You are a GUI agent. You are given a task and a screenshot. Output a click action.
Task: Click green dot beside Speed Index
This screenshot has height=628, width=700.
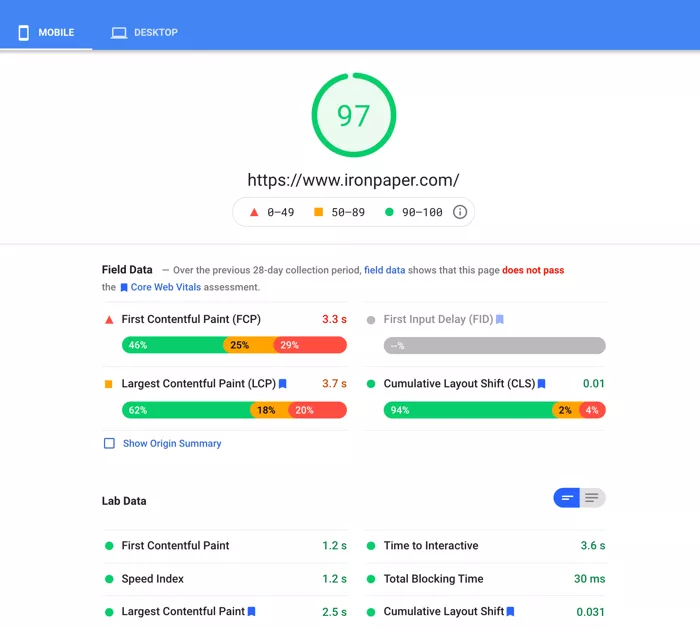point(109,579)
